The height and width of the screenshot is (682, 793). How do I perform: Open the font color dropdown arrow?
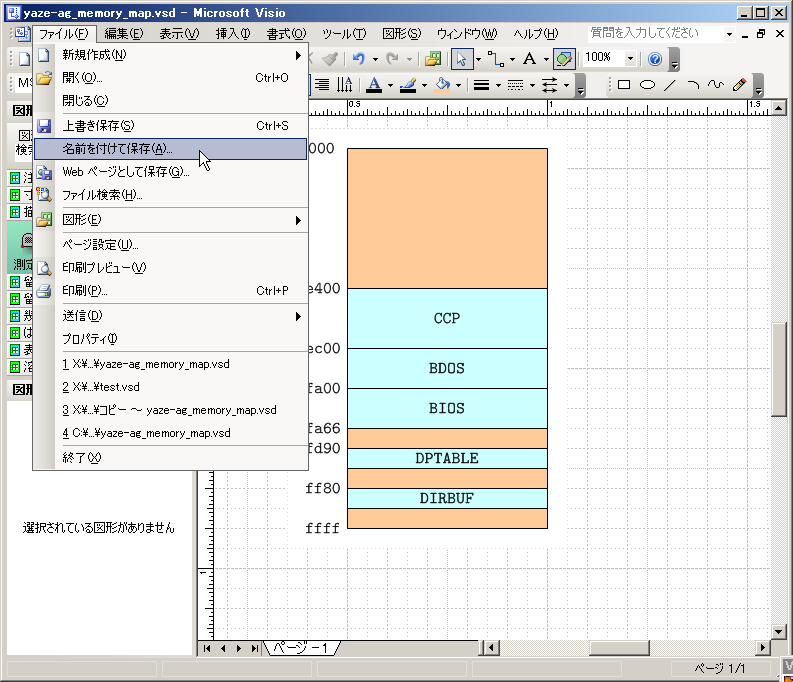click(x=390, y=85)
